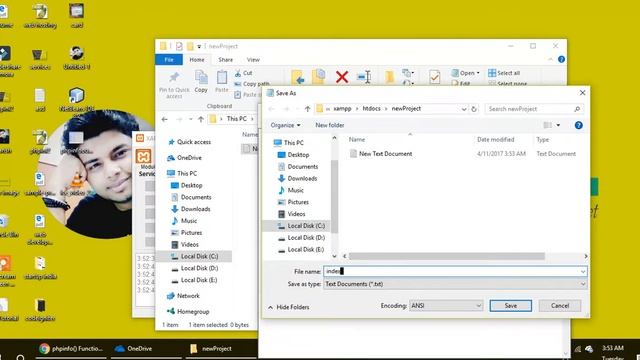The width and height of the screenshot is (640, 360).
Task: Click the help icon in Save As dialog
Action: coord(578,125)
